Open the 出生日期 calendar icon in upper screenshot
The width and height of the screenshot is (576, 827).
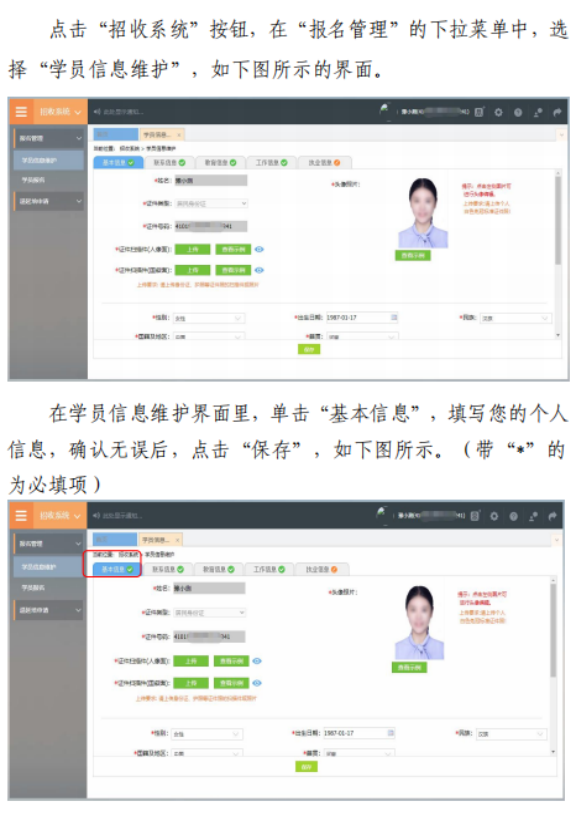[x=394, y=317]
